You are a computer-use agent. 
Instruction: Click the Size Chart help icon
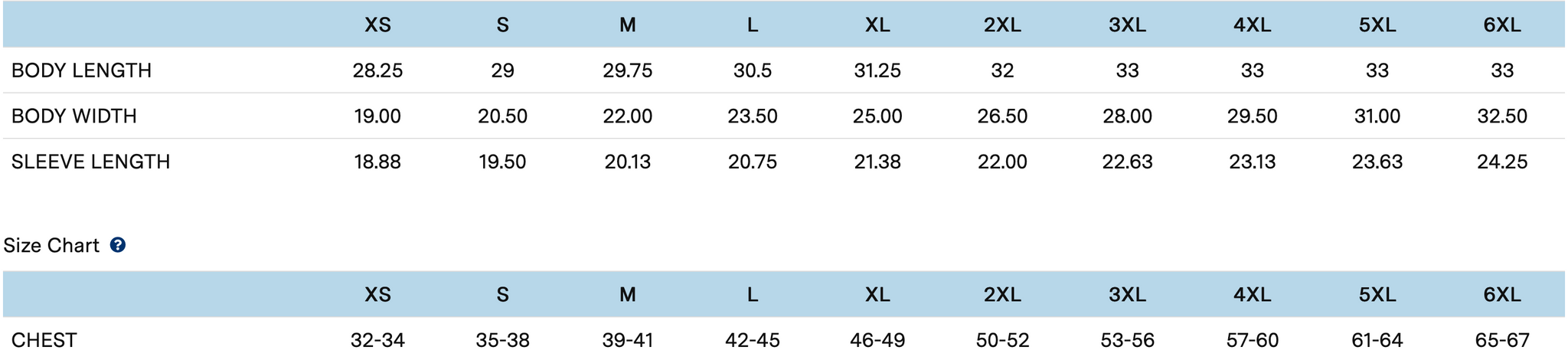coord(117,245)
